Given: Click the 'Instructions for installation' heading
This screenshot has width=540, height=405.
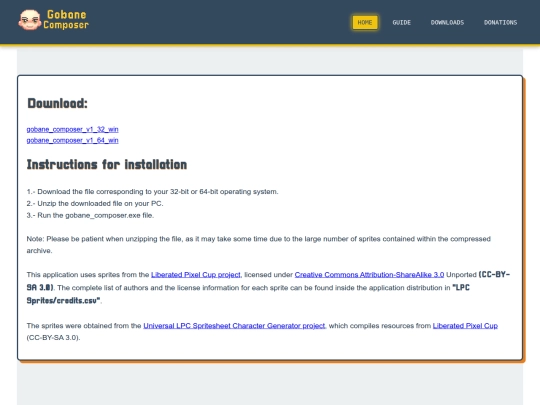Looking at the screenshot, I should pos(107,165).
